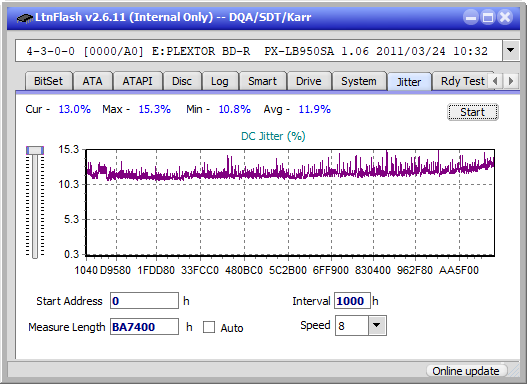Viewport: 527px width, 384px height.
Task: Open the Smart tab
Action: [262, 81]
